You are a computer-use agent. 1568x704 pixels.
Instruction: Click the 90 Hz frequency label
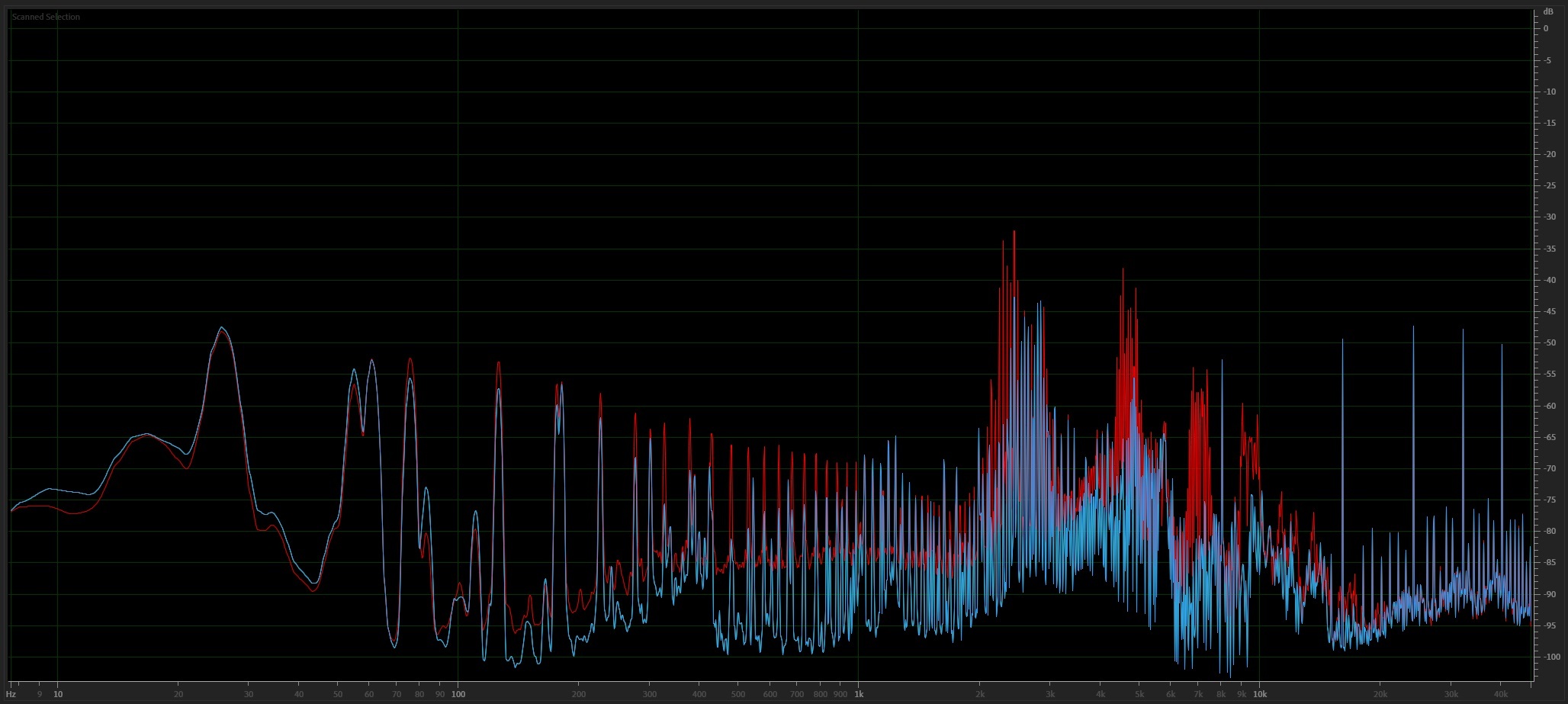(x=440, y=694)
